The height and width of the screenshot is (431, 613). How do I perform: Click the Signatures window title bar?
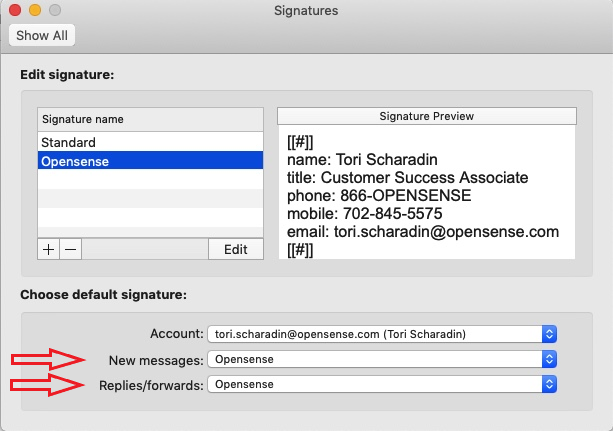click(x=306, y=11)
